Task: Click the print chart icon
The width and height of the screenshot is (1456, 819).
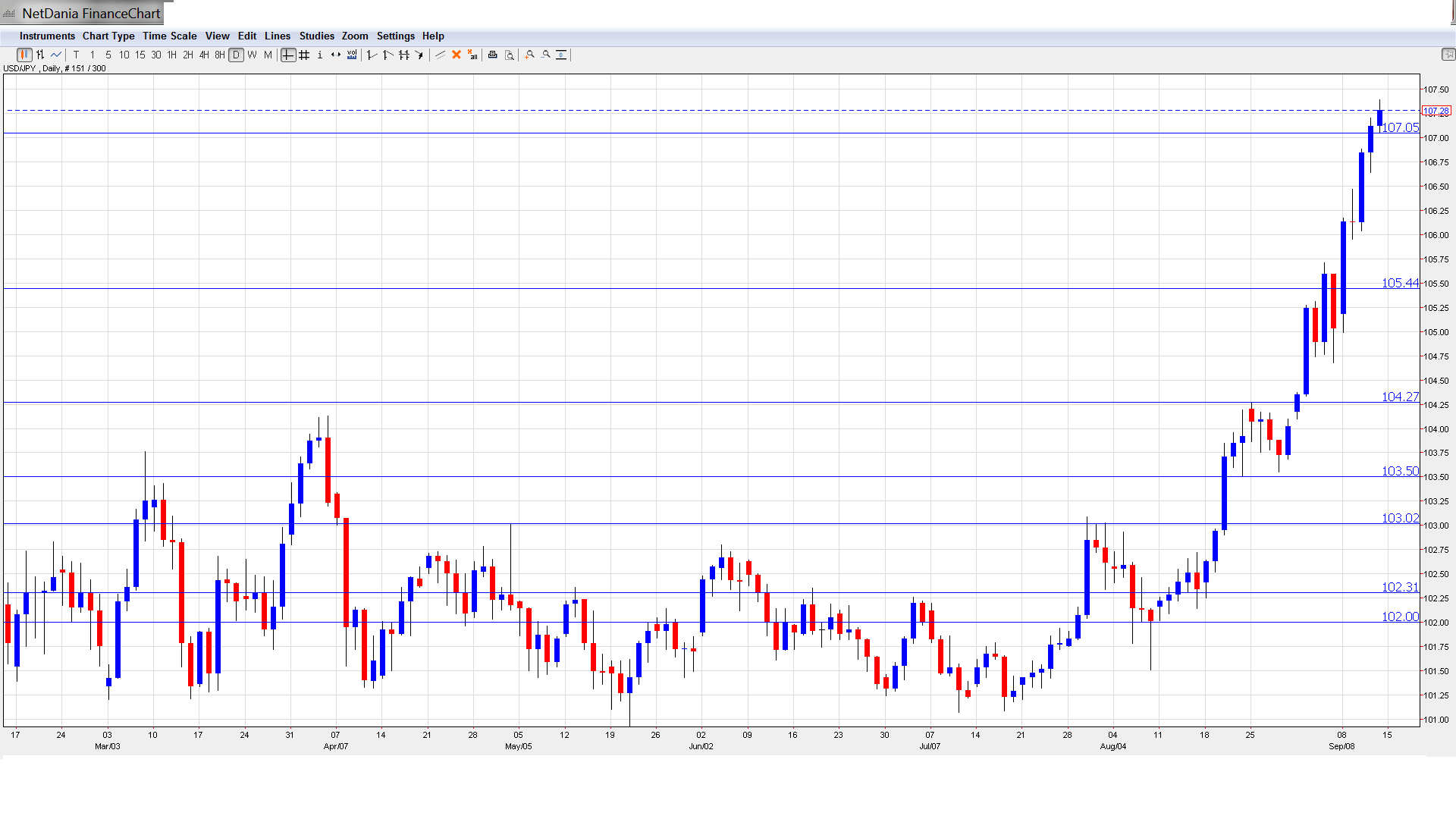Action: tap(493, 55)
